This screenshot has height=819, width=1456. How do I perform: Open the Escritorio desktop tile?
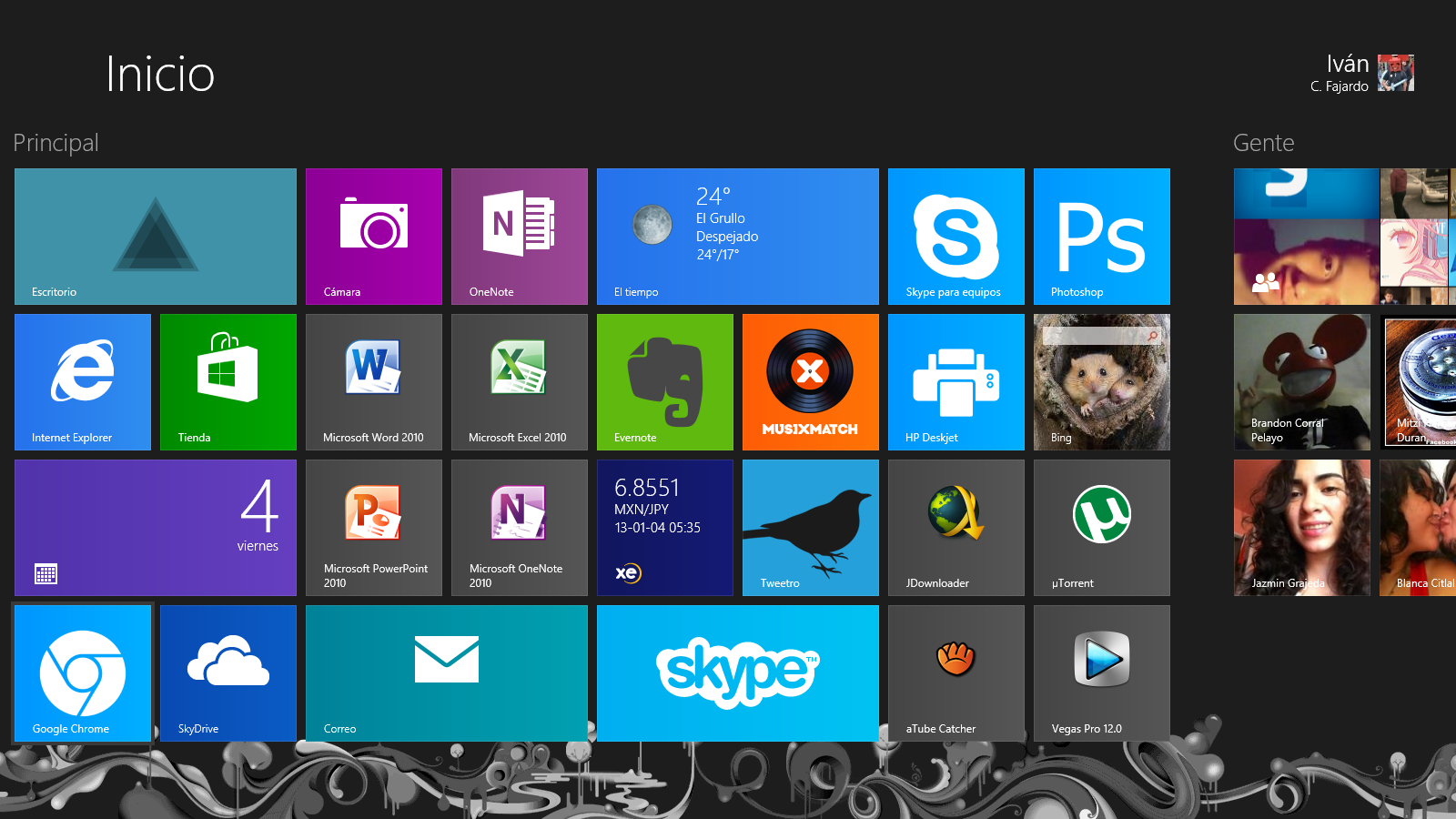tap(156, 237)
